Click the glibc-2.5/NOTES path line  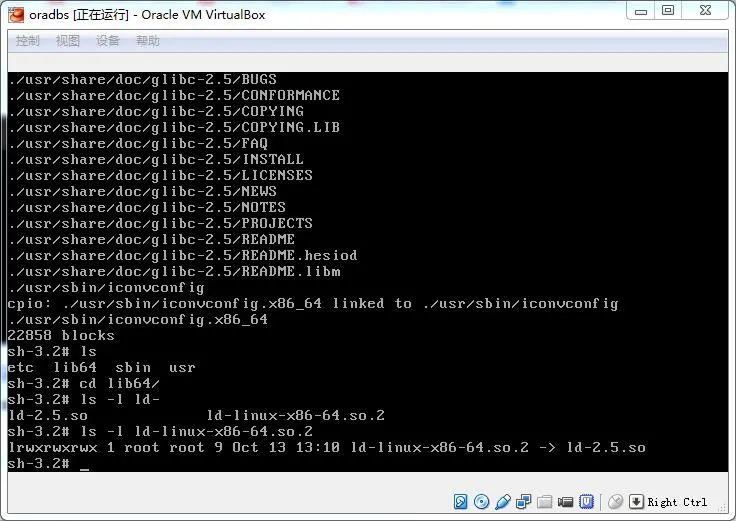click(147, 207)
